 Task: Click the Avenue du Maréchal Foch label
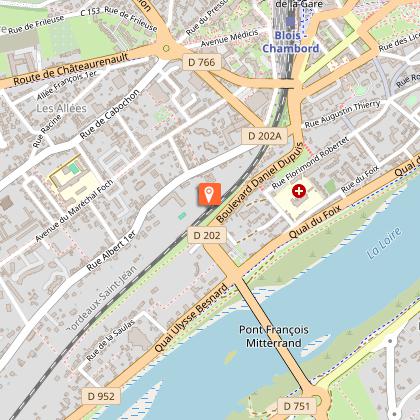74,211
